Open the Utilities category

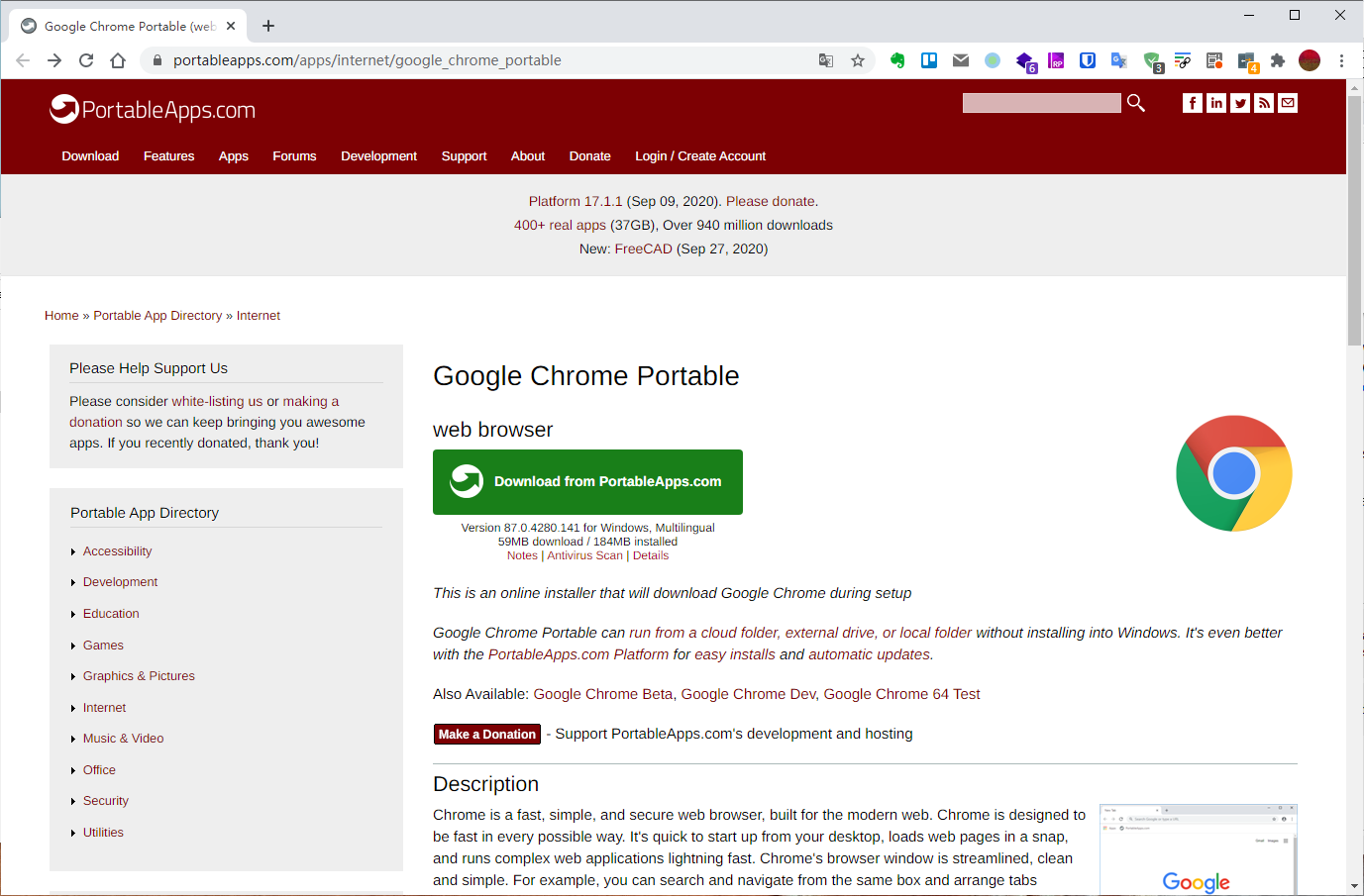pos(103,833)
